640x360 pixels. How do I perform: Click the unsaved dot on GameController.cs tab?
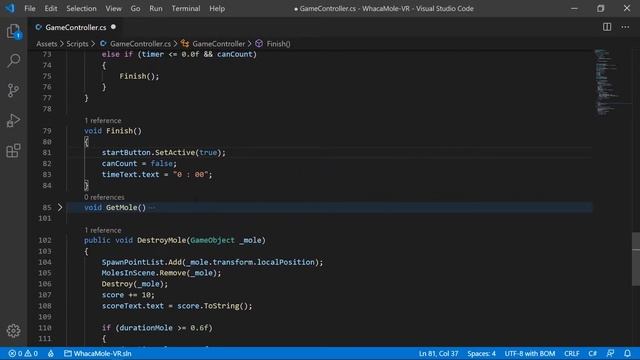[x=113, y=27]
